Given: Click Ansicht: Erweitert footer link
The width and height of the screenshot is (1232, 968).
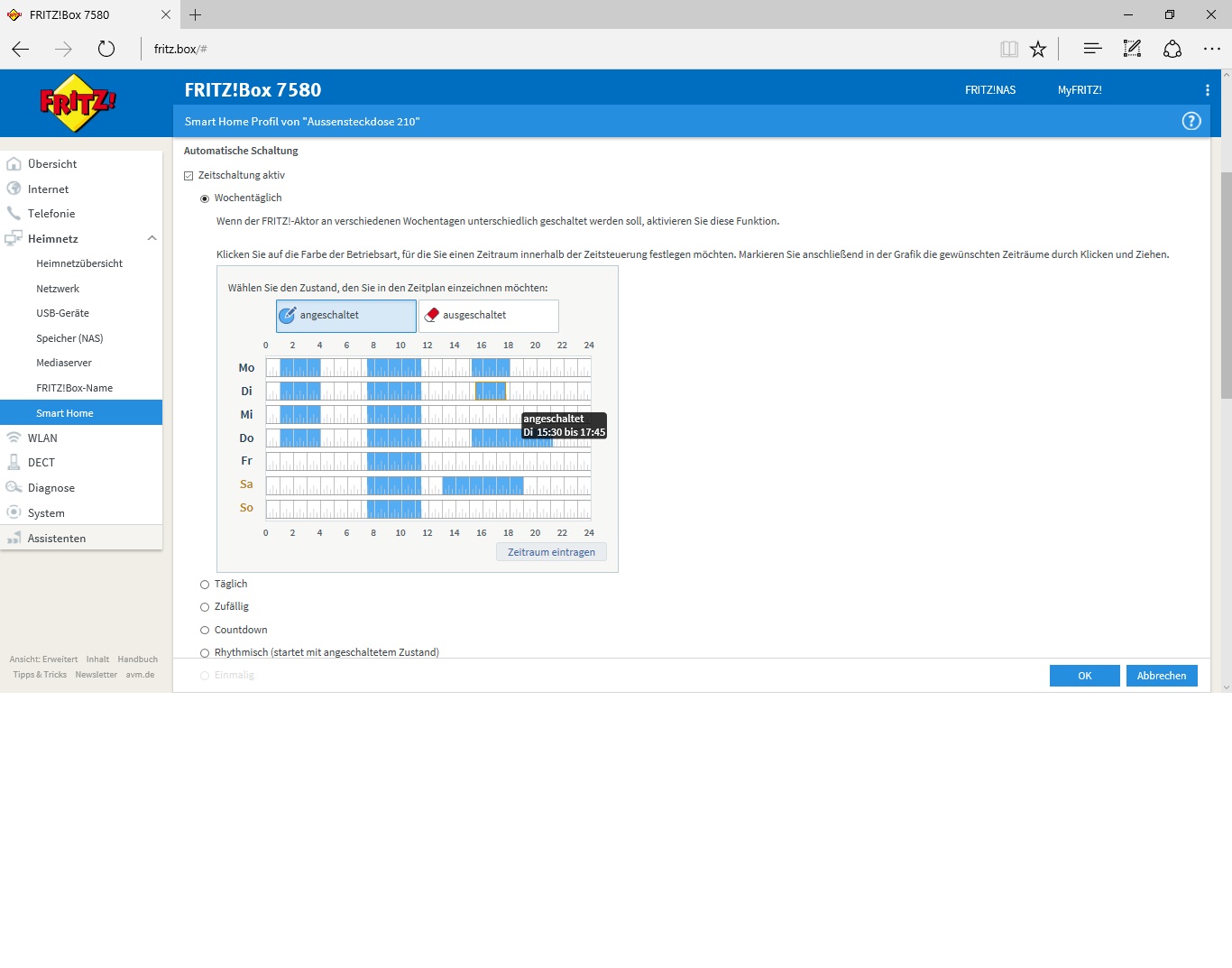Looking at the screenshot, I should point(43,659).
